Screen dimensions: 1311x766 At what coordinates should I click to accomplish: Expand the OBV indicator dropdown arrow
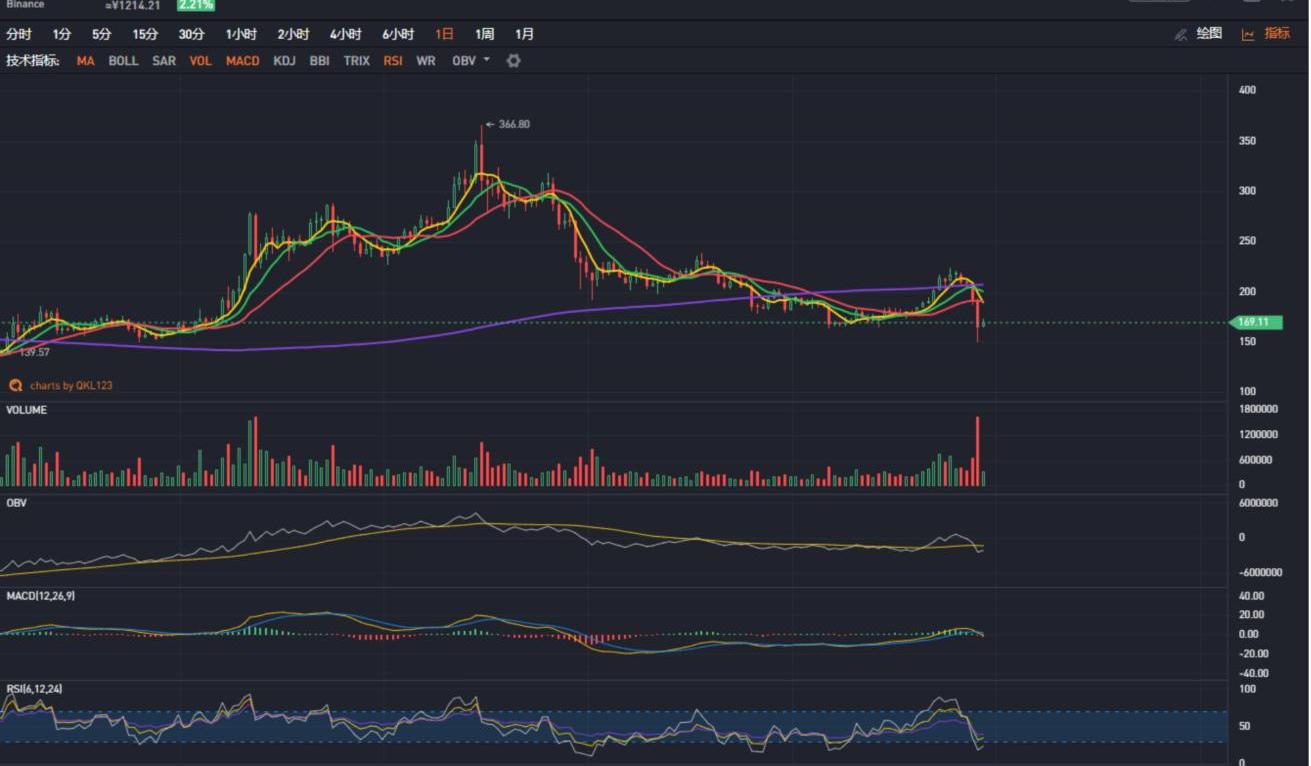click(x=487, y=60)
